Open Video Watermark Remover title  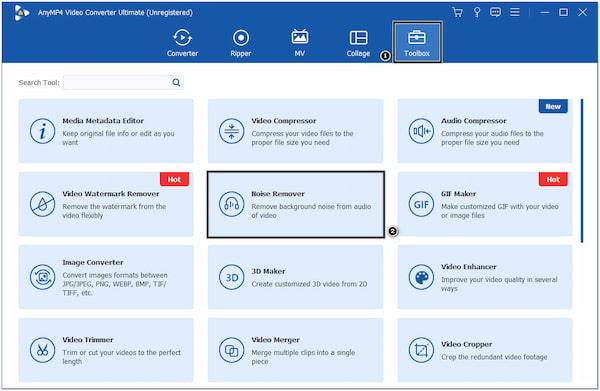coord(111,194)
